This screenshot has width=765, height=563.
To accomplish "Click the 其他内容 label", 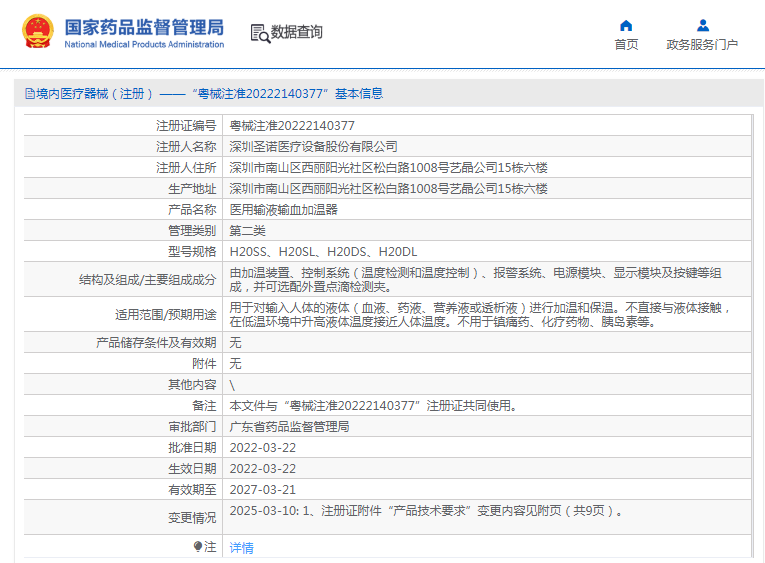I will tap(192, 385).
